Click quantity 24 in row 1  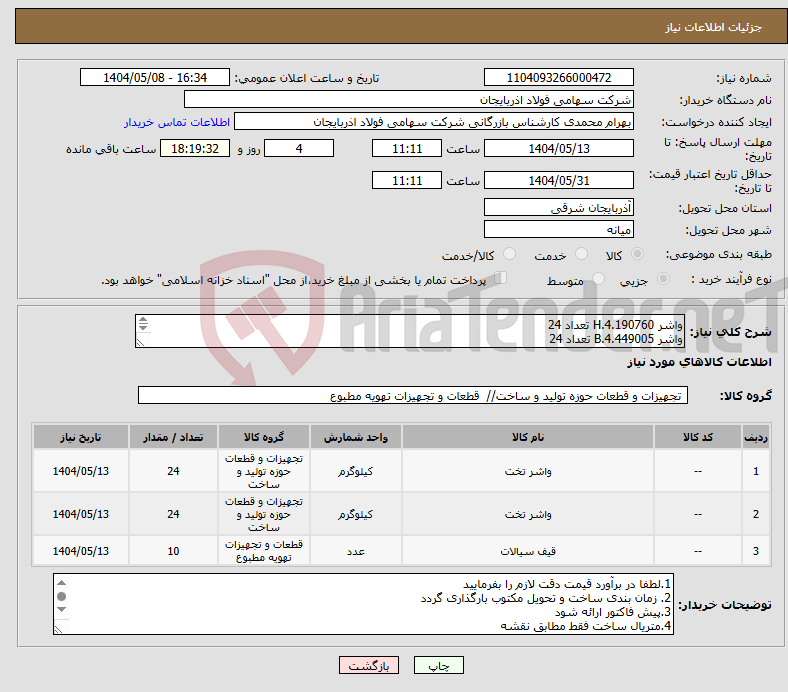173,471
